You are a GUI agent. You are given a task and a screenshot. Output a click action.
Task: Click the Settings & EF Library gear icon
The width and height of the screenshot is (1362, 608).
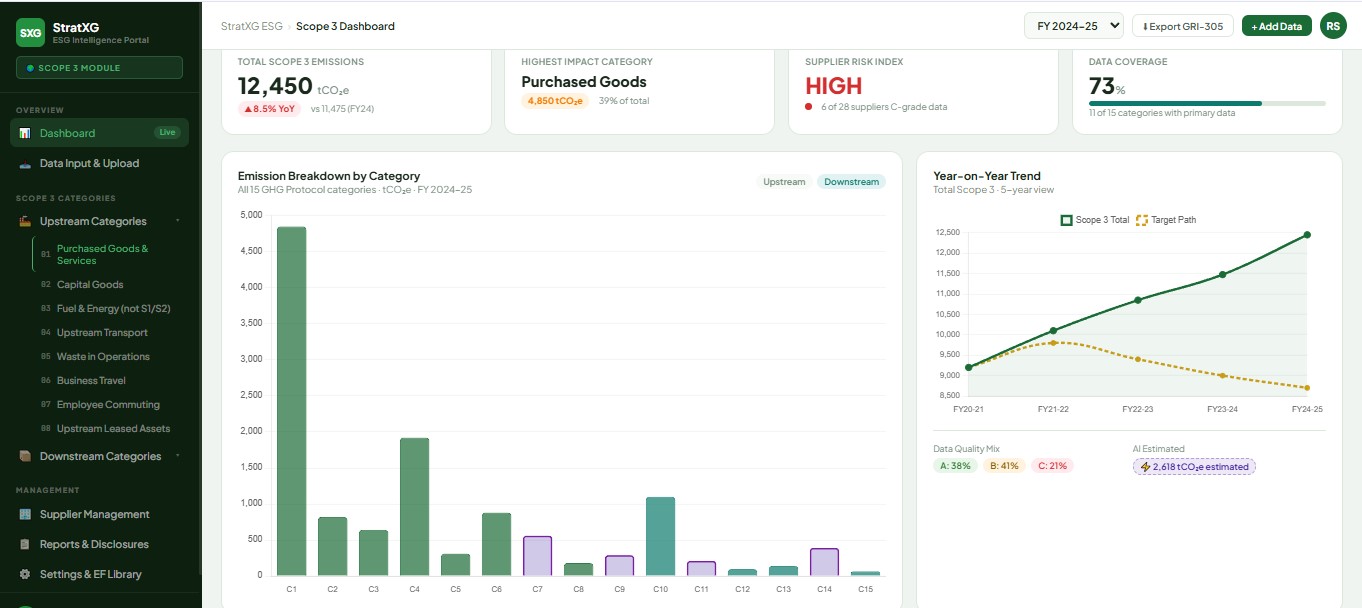[x=25, y=574]
